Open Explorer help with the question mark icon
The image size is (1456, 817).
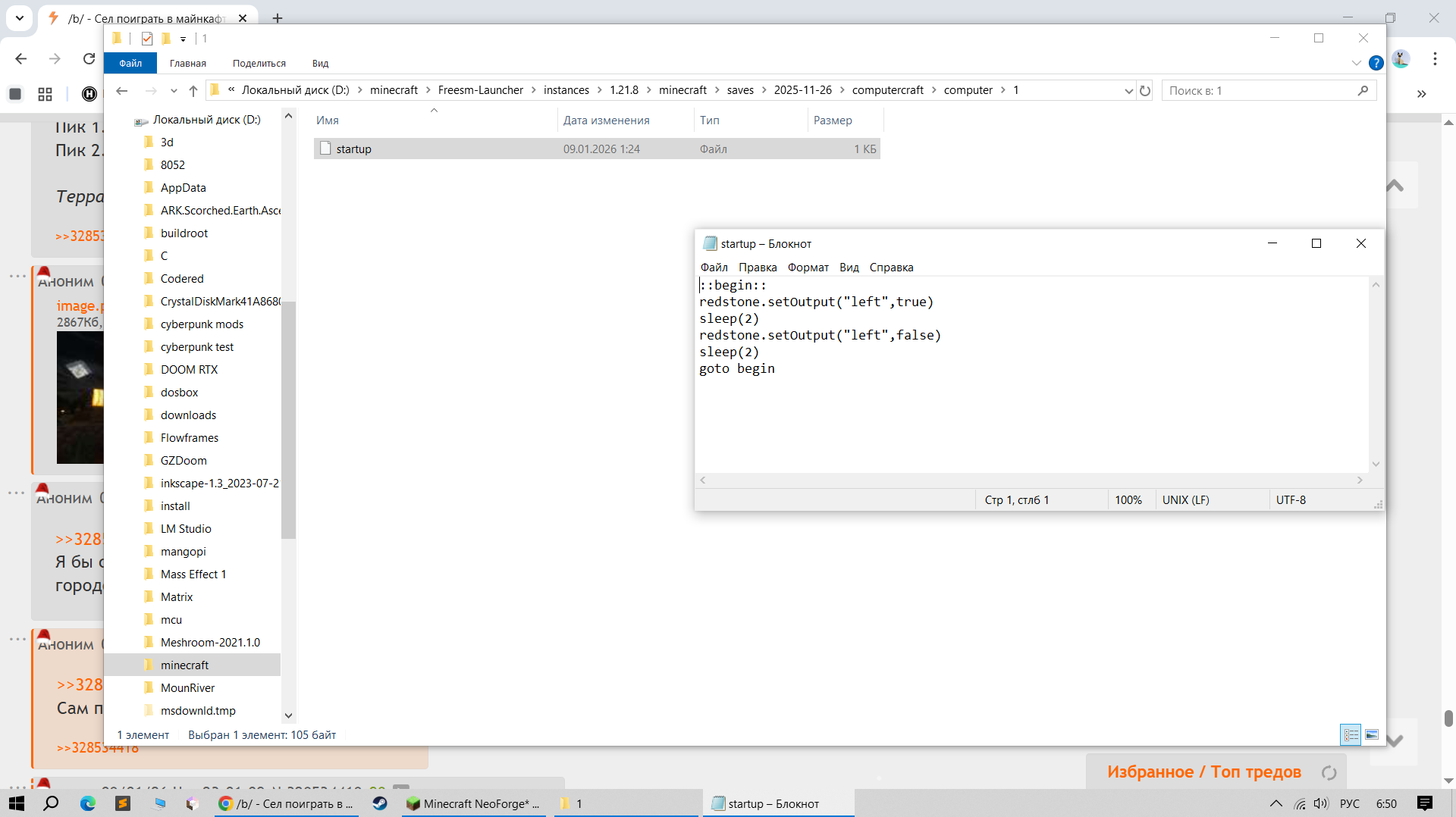click(1376, 63)
